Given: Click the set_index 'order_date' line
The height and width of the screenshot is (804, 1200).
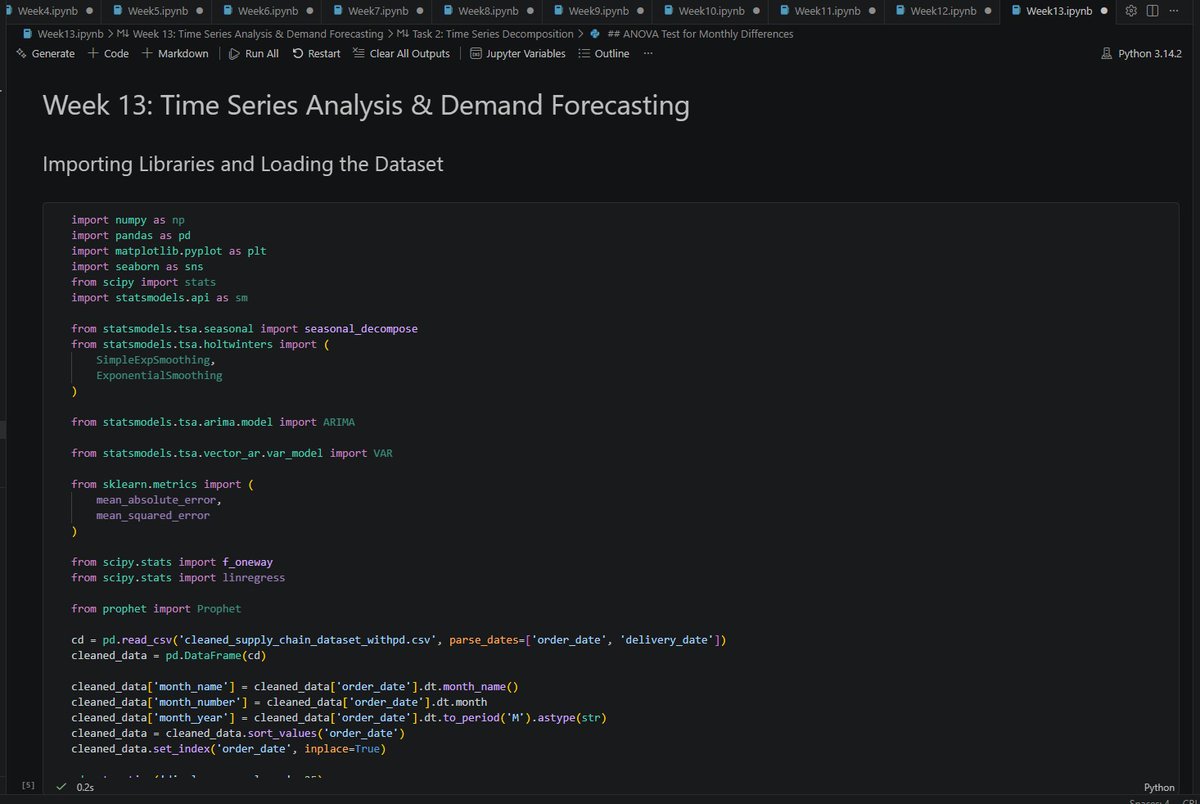Looking at the screenshot, I should 228,748.
